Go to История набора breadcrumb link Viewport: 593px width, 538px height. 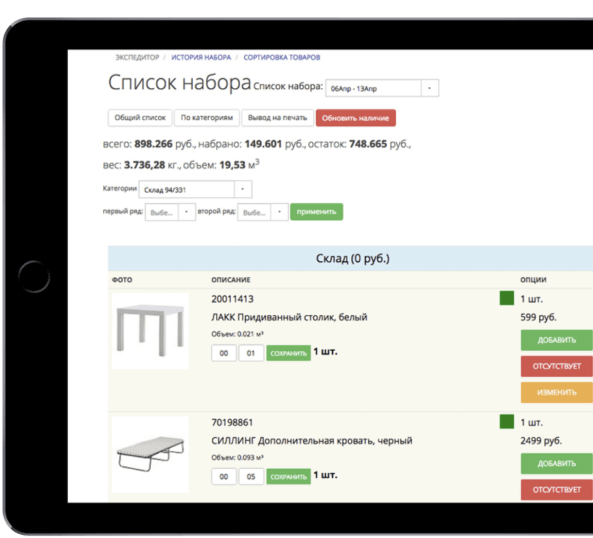point(201,57)
